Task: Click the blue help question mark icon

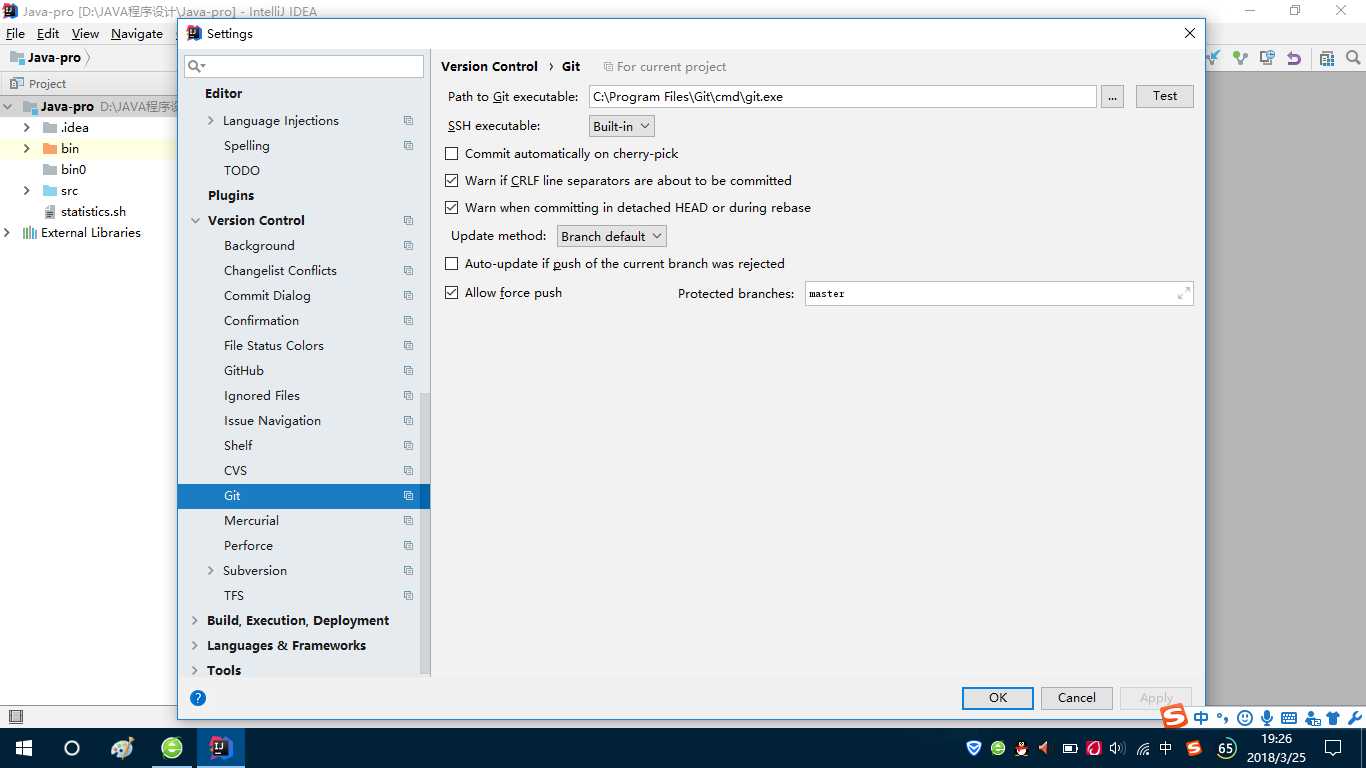Action: [198, 698]
